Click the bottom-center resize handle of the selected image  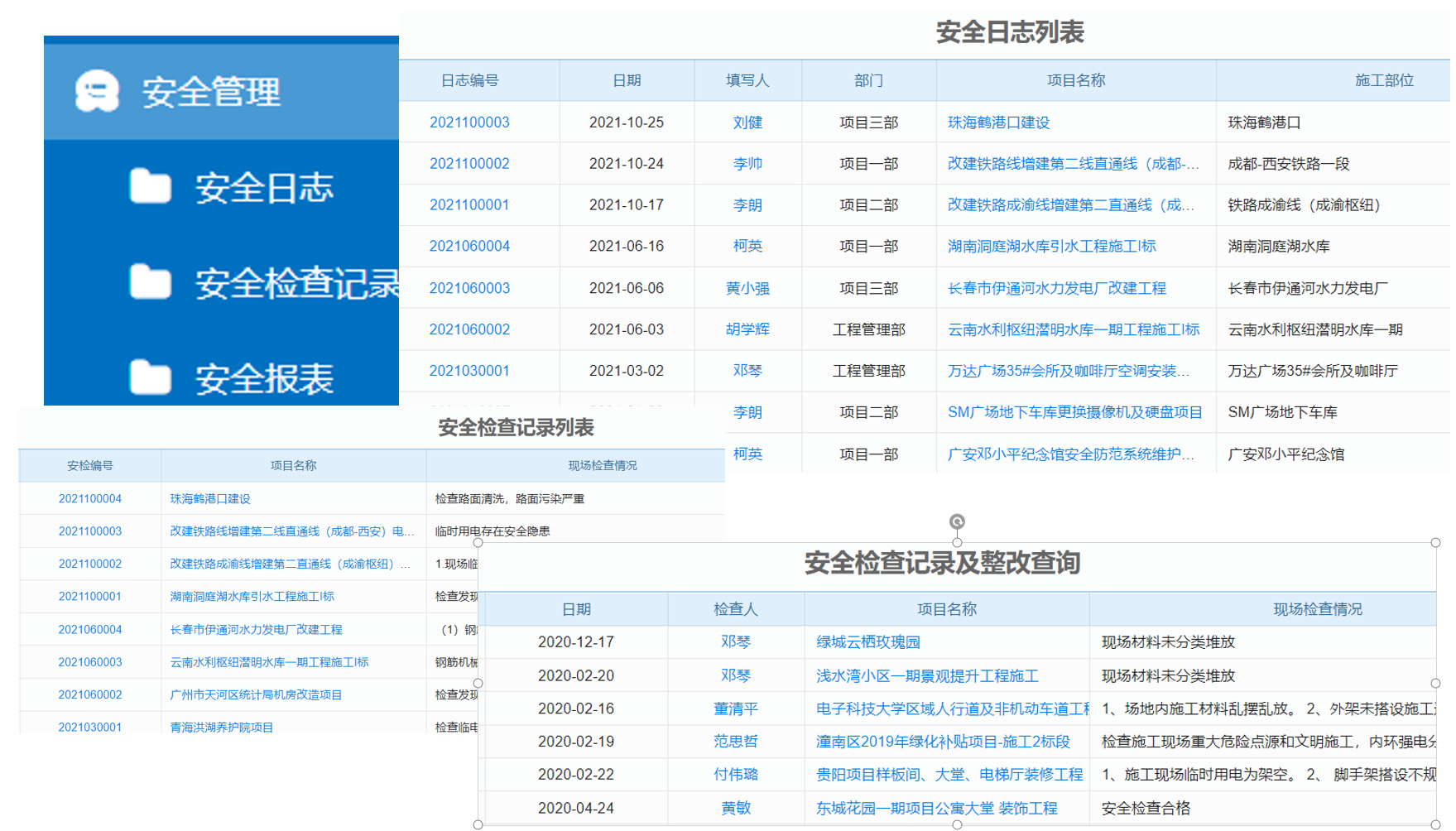point(957,824)
